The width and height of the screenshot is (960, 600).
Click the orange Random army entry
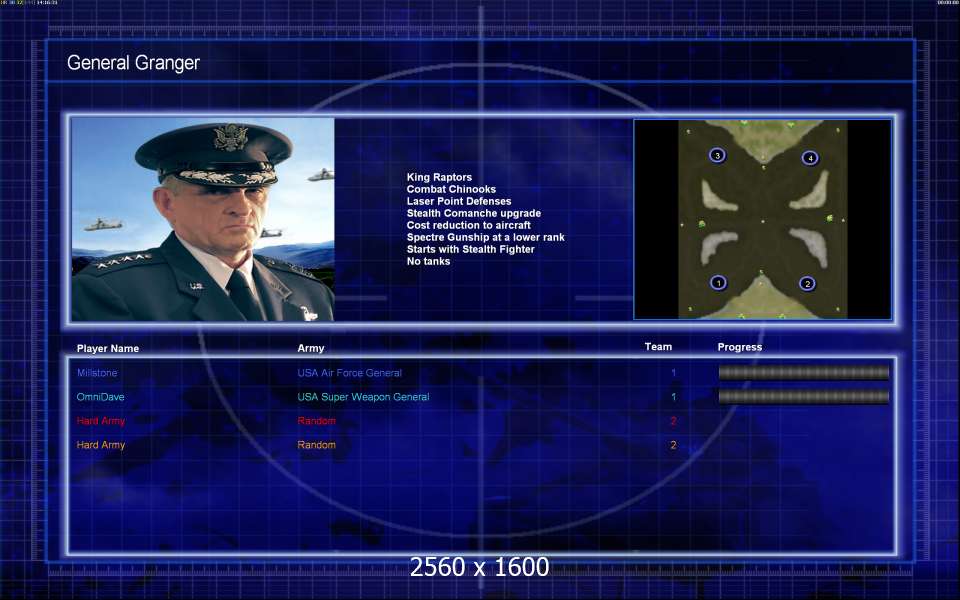317,445
